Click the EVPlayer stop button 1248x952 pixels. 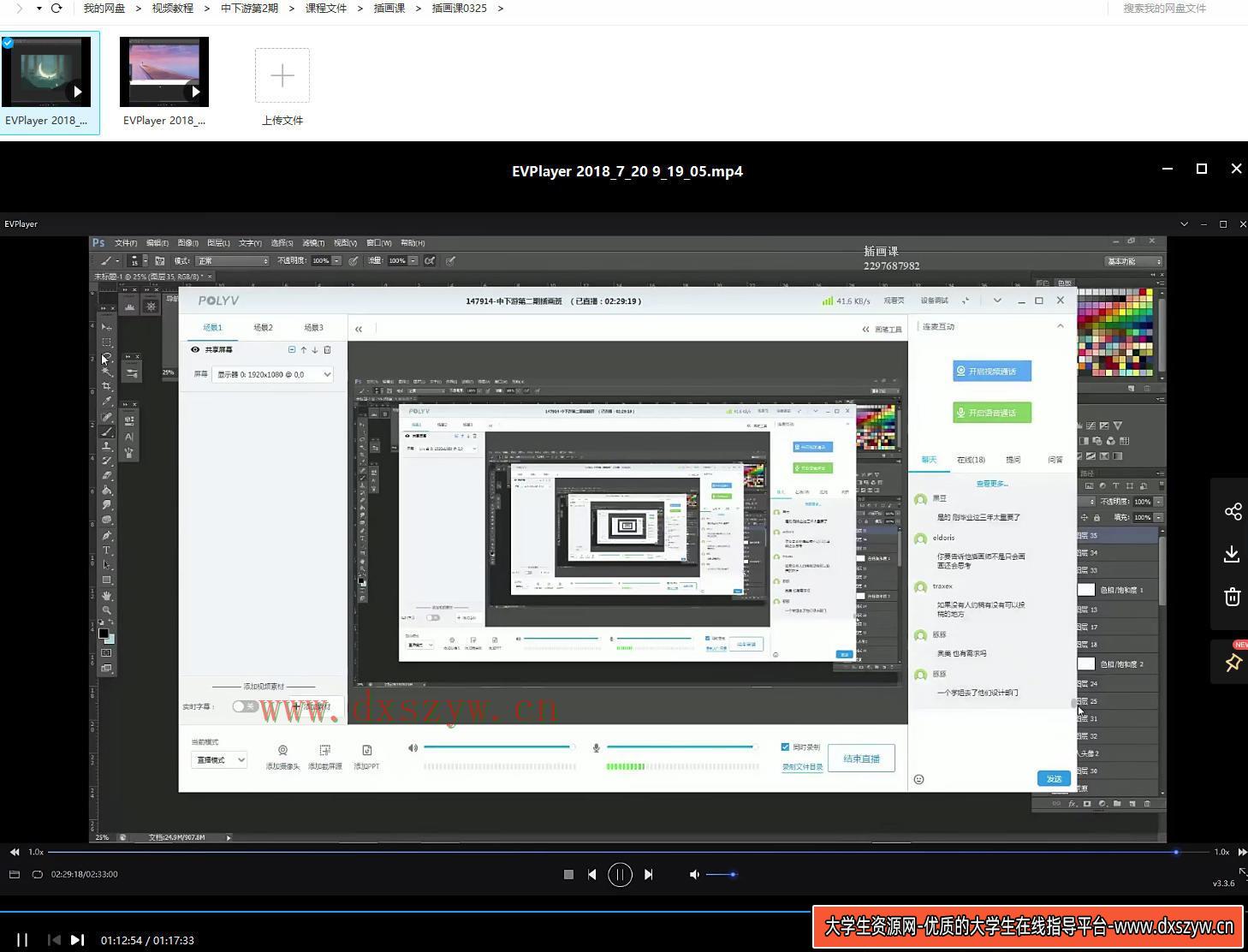(x=568, y=874)
